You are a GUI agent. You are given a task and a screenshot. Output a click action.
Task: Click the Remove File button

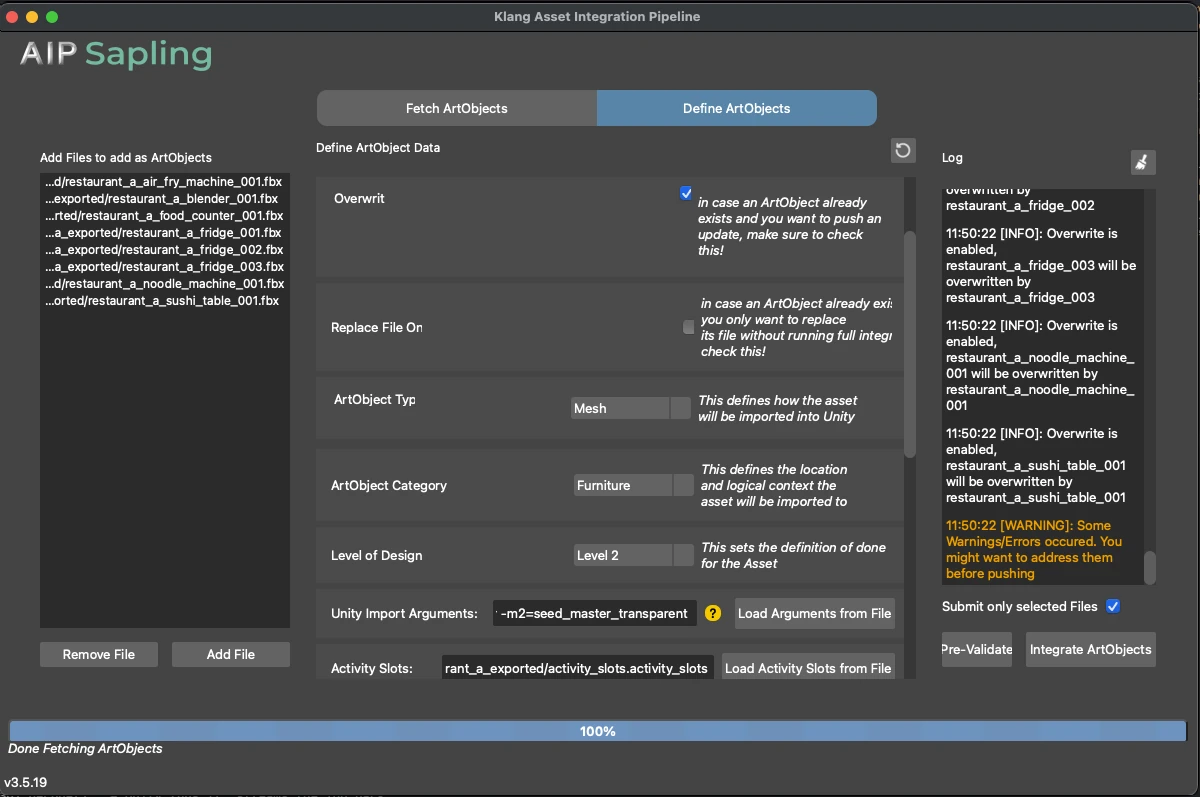[x=99, y=654]
